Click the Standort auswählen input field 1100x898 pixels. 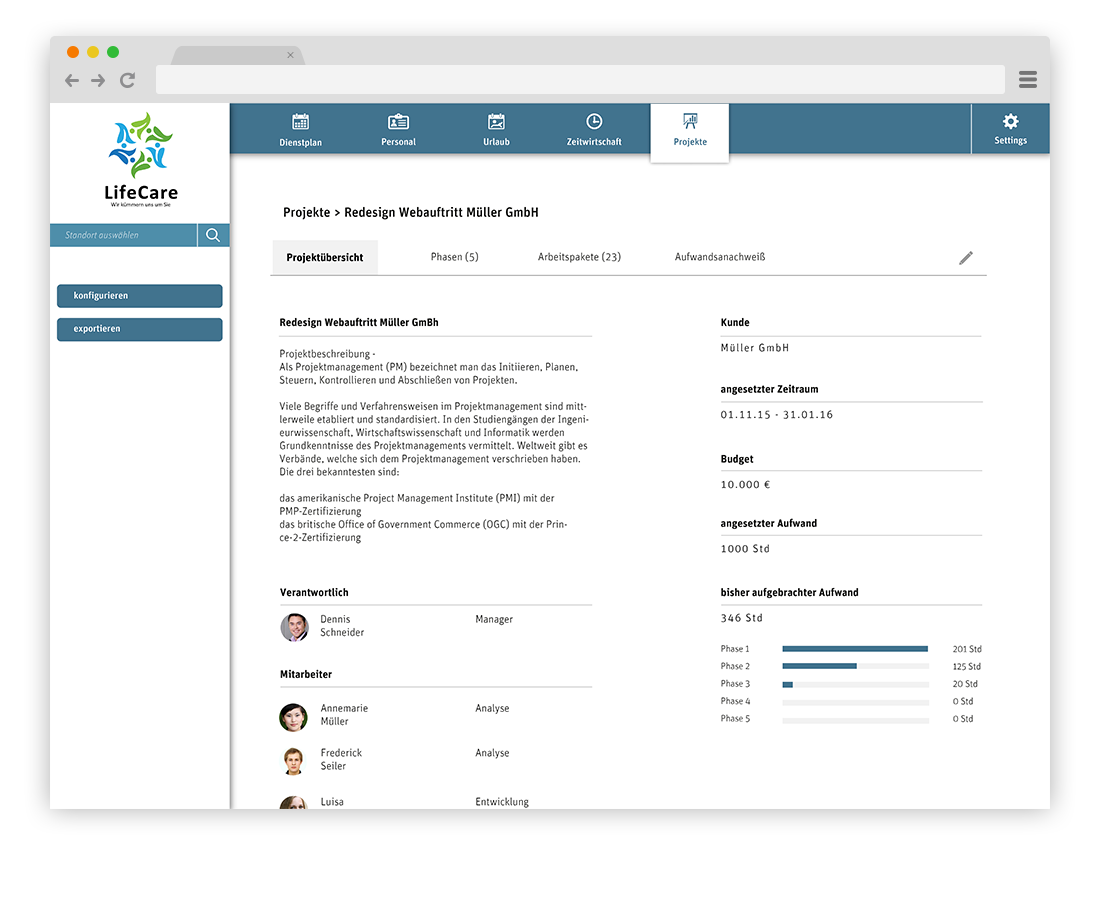tap(123, 236)
